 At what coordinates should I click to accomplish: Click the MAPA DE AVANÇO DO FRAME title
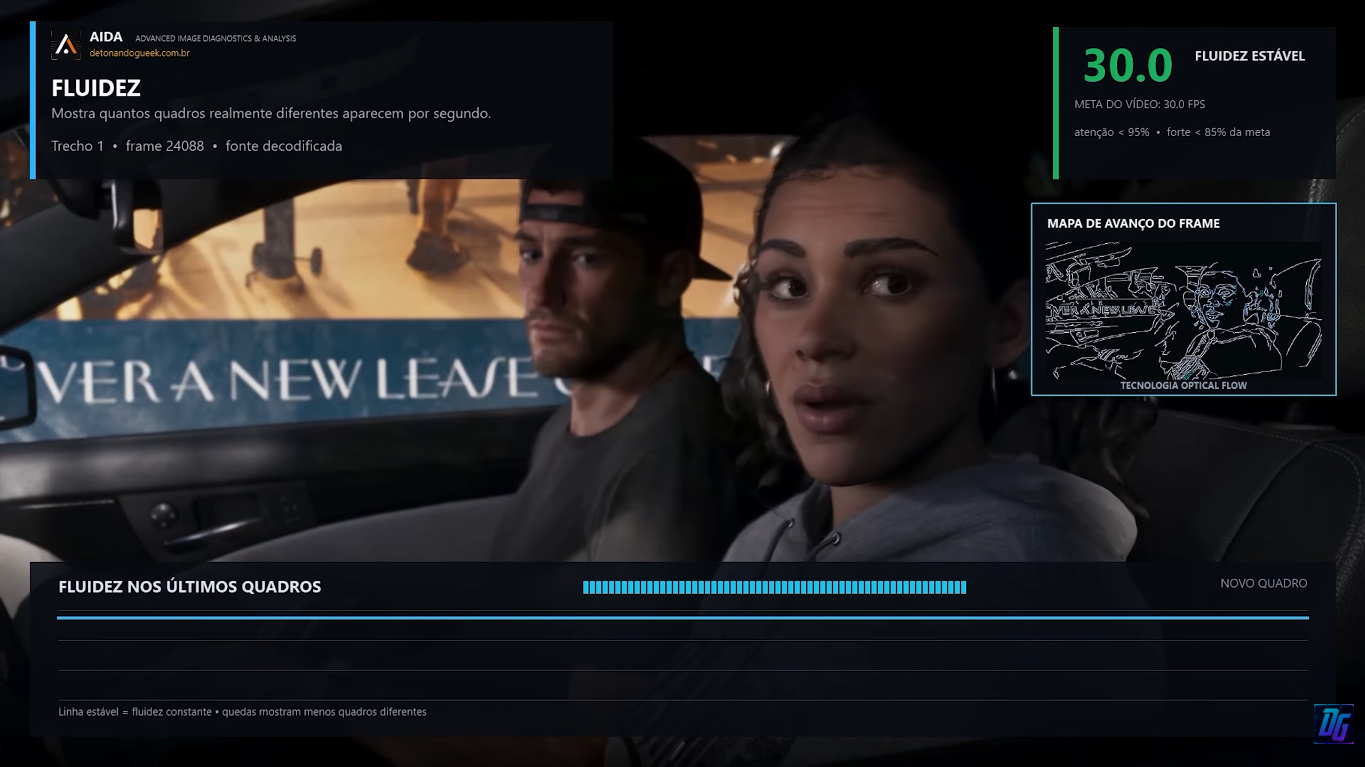(x=1133, y=223)
